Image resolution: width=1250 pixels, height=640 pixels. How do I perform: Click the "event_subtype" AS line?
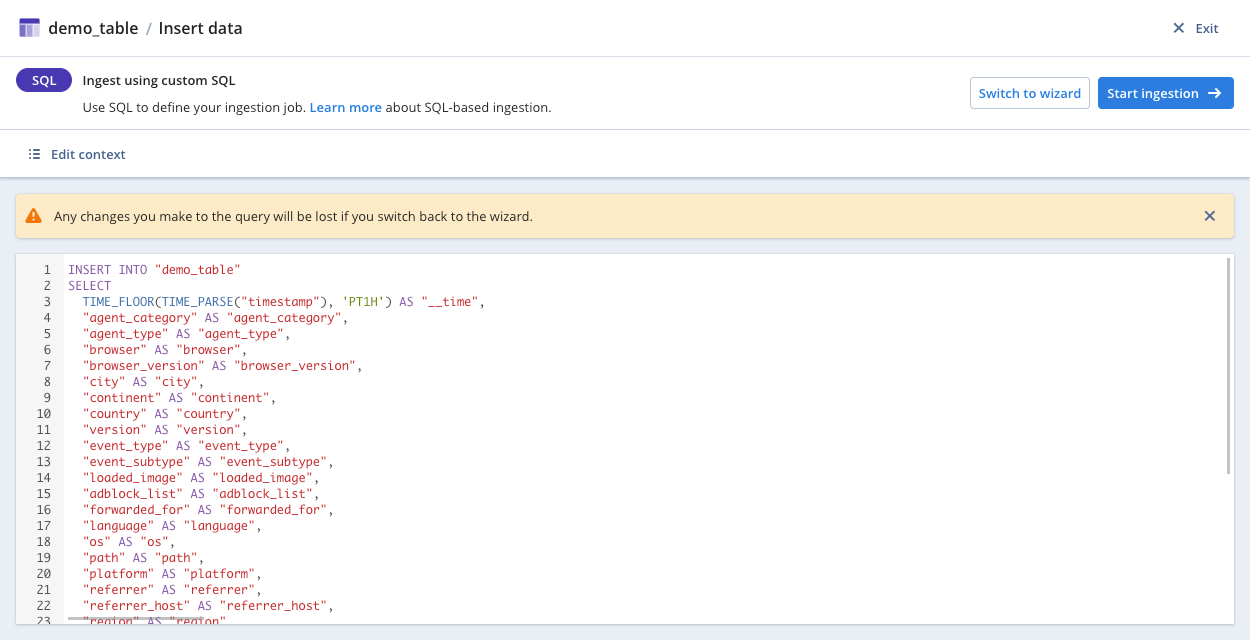(207, 462)
